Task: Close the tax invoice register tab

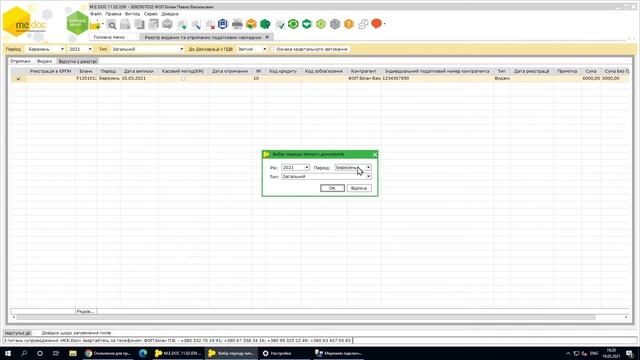Action: 267,37
